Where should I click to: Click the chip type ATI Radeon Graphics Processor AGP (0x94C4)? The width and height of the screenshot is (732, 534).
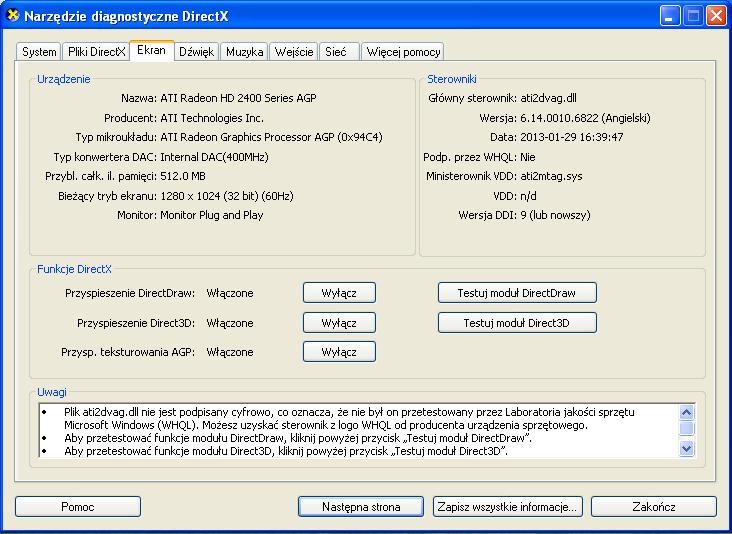coord(271,137)
